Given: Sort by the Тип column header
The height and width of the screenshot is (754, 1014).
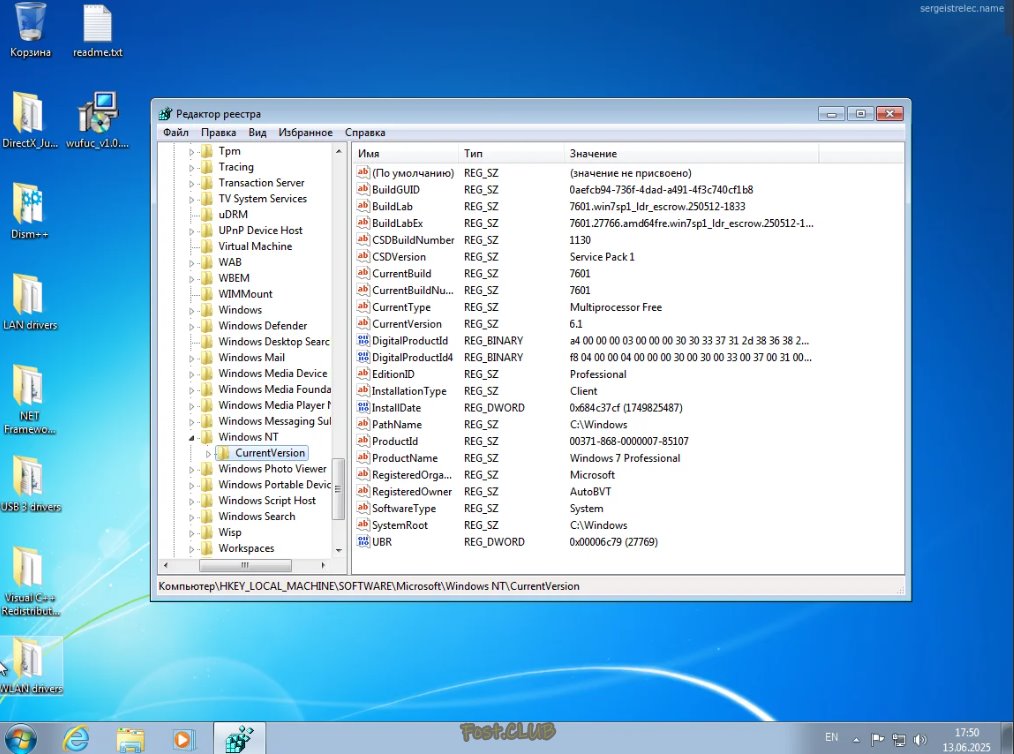Looking at the screenshot, I should [x=512, y=154].
